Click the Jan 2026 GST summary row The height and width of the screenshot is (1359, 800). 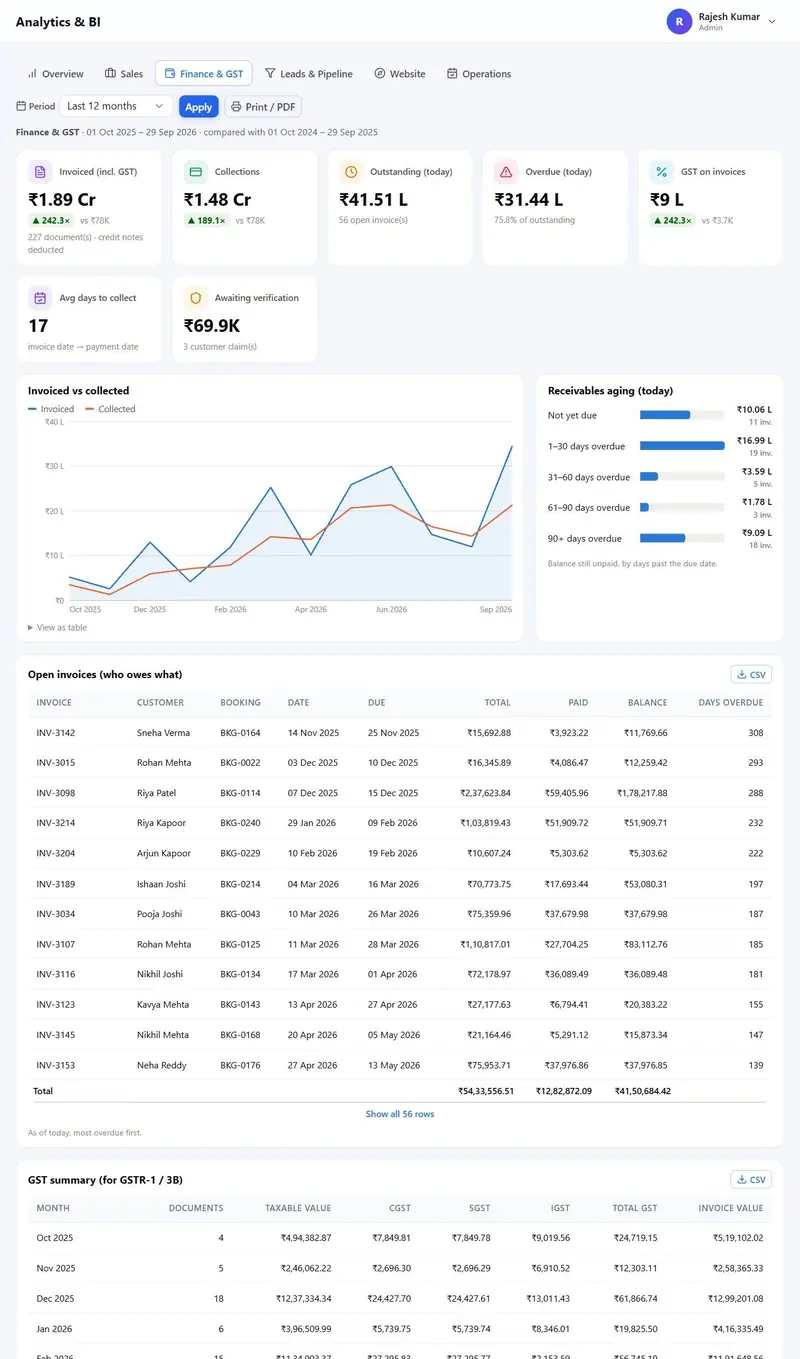400,1329
